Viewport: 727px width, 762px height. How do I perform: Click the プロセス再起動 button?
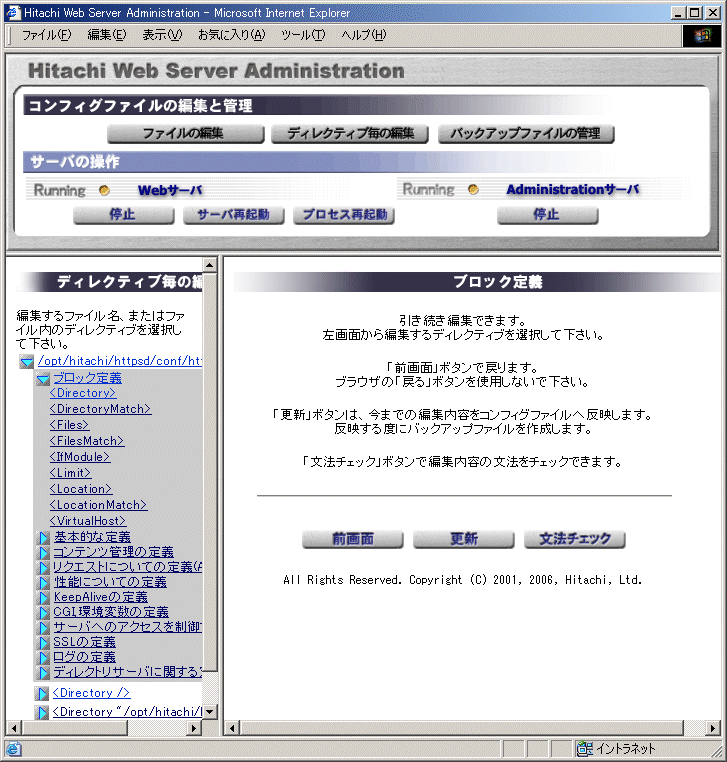[x=344, y=215]
